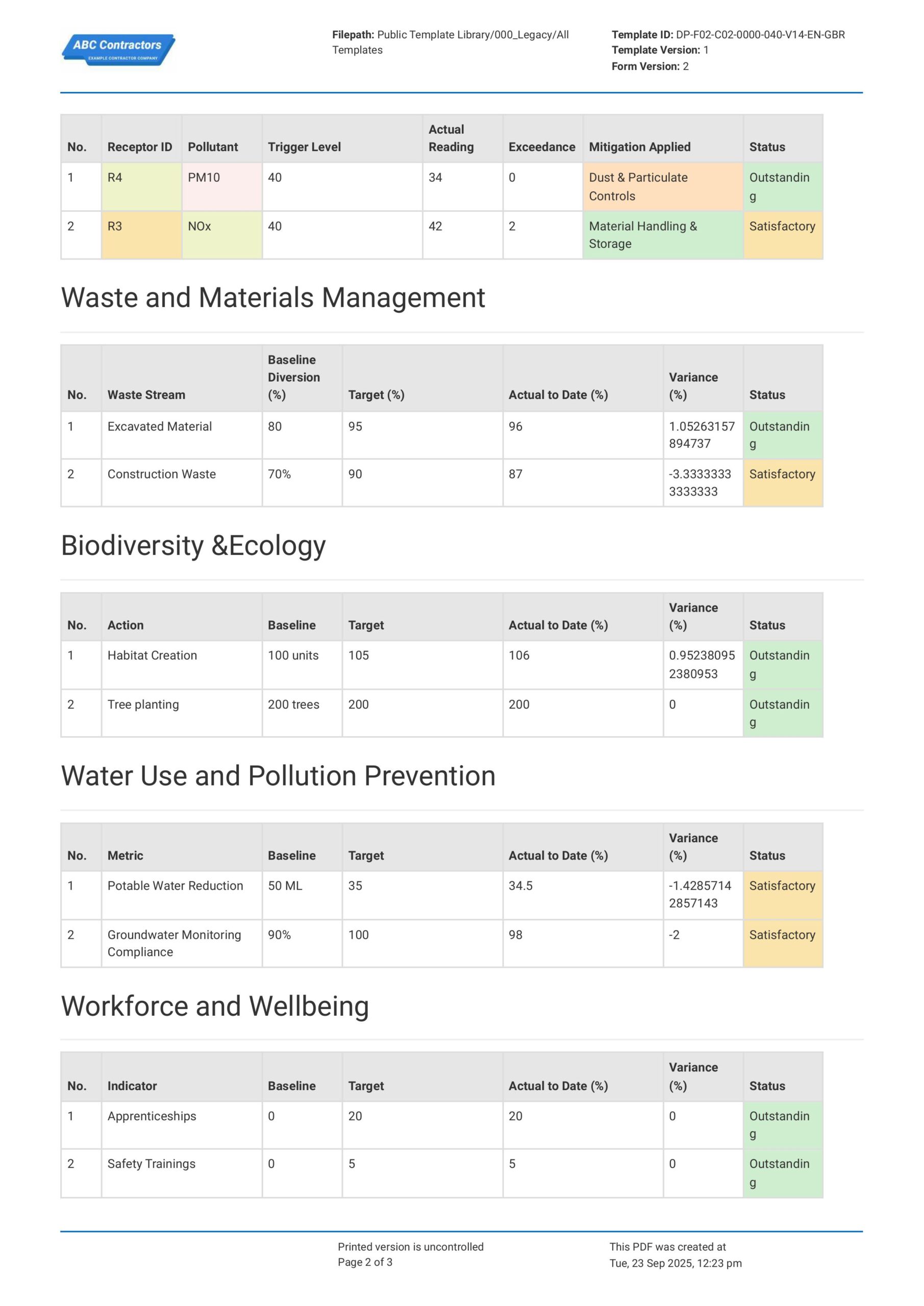
Task: Click the Potable Water Reduction metric cell
Action: [181, 895]
